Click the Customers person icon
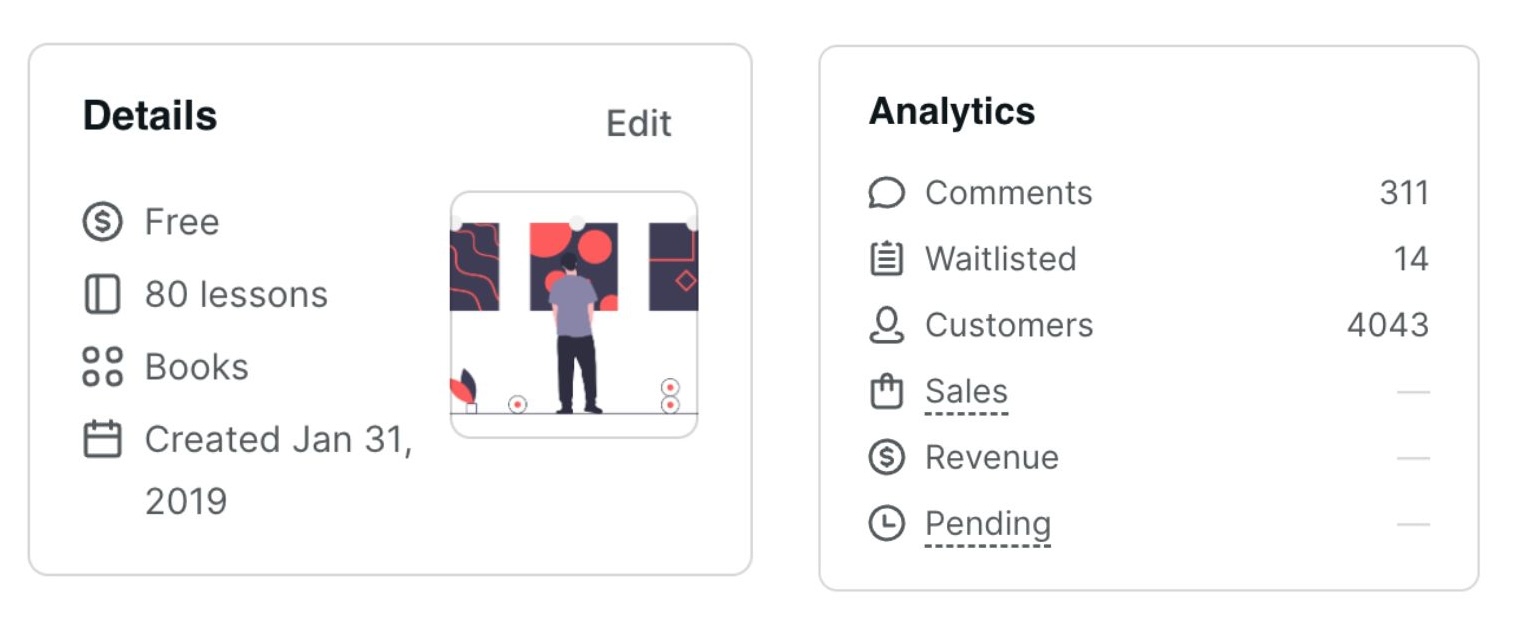Screen dimensions: 1518x617 886,325
